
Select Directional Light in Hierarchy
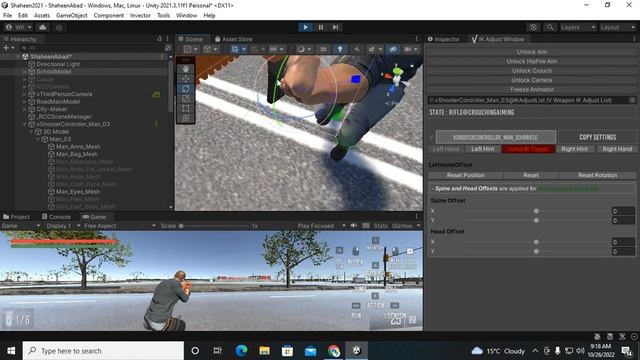pyautogui.click(x=58, y=64)
